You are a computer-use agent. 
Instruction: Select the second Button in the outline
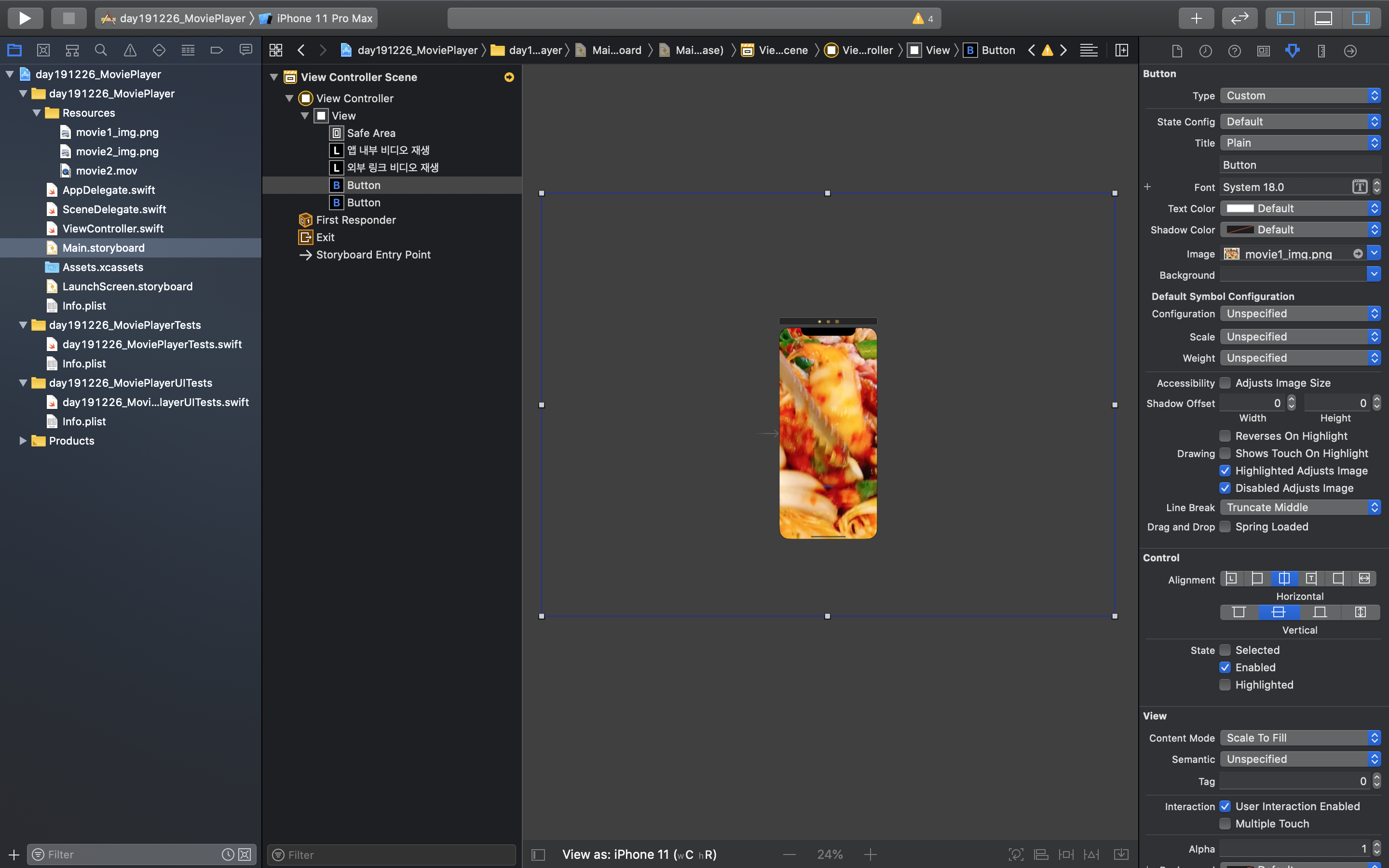click(363, 203)
